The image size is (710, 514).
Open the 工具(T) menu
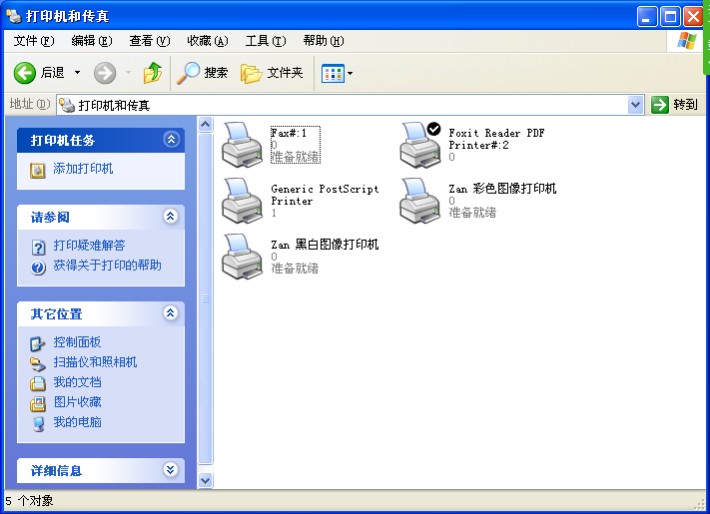(x=265, y=41)
